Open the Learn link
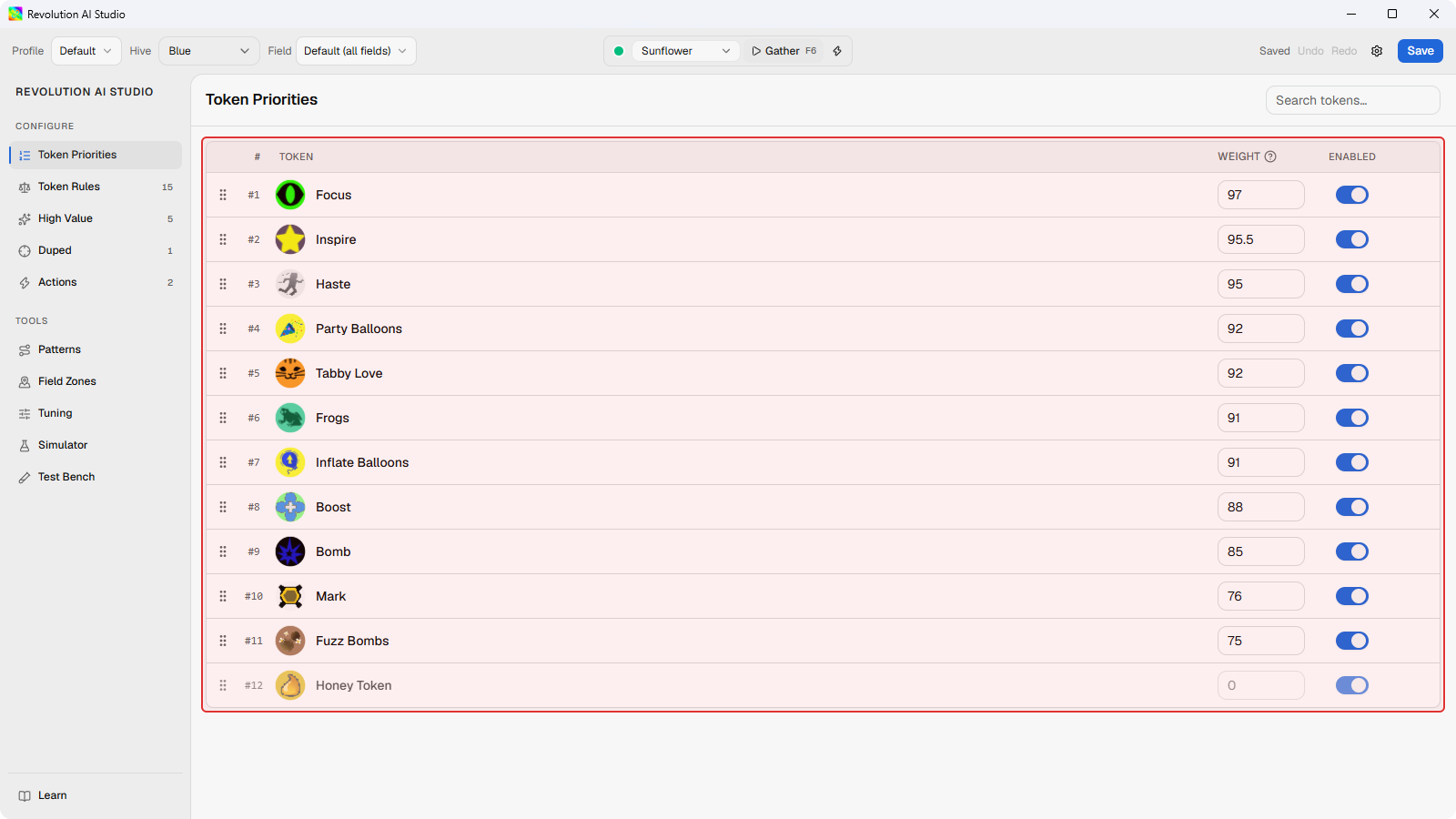This screenshot has width=1456, height=819. 96,795
